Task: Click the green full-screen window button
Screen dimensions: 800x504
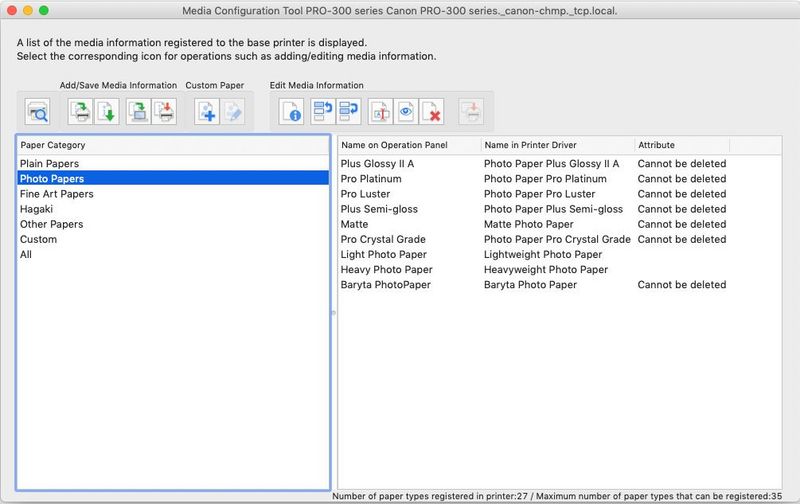Action: tap(44, 10)
